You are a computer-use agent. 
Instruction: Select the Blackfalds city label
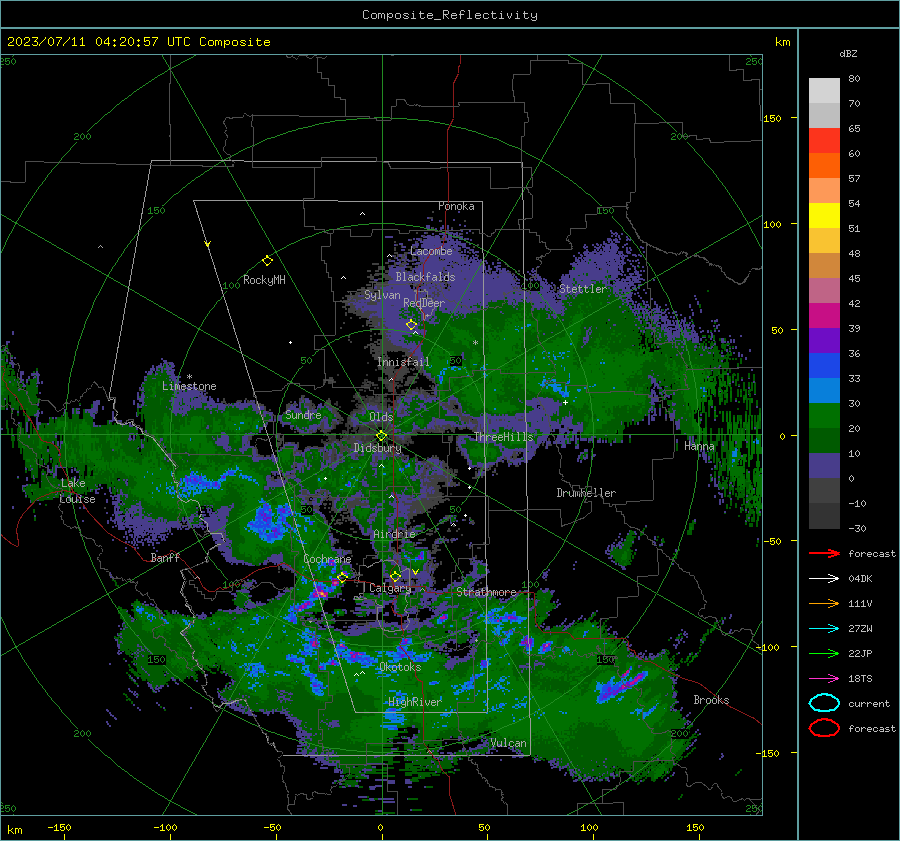(x=425, y=277)
